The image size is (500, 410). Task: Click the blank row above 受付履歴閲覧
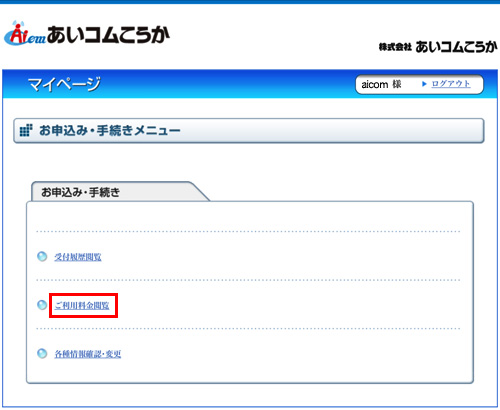(248, 217)
